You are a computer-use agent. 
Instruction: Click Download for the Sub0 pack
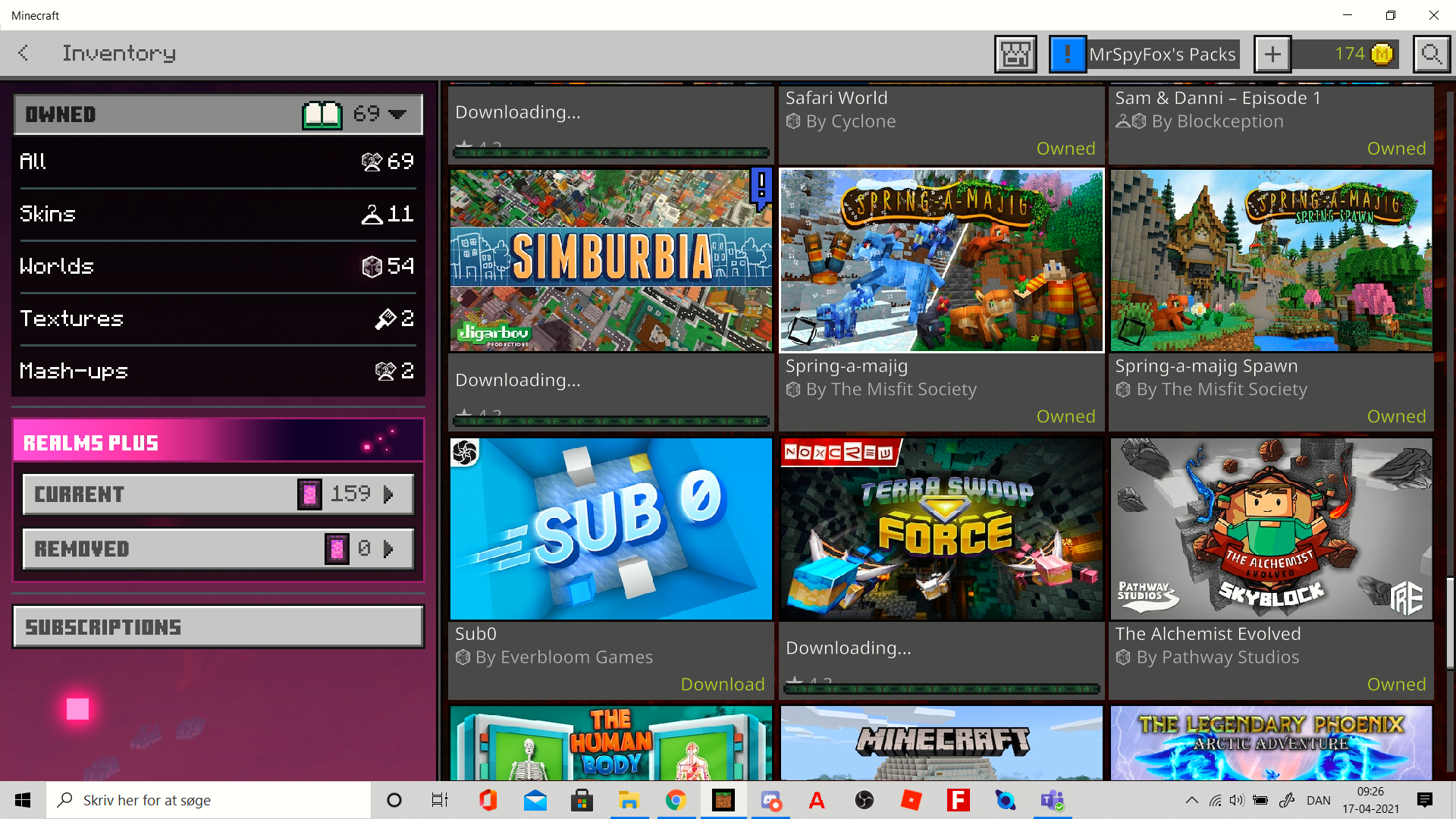tap(722, 684)
